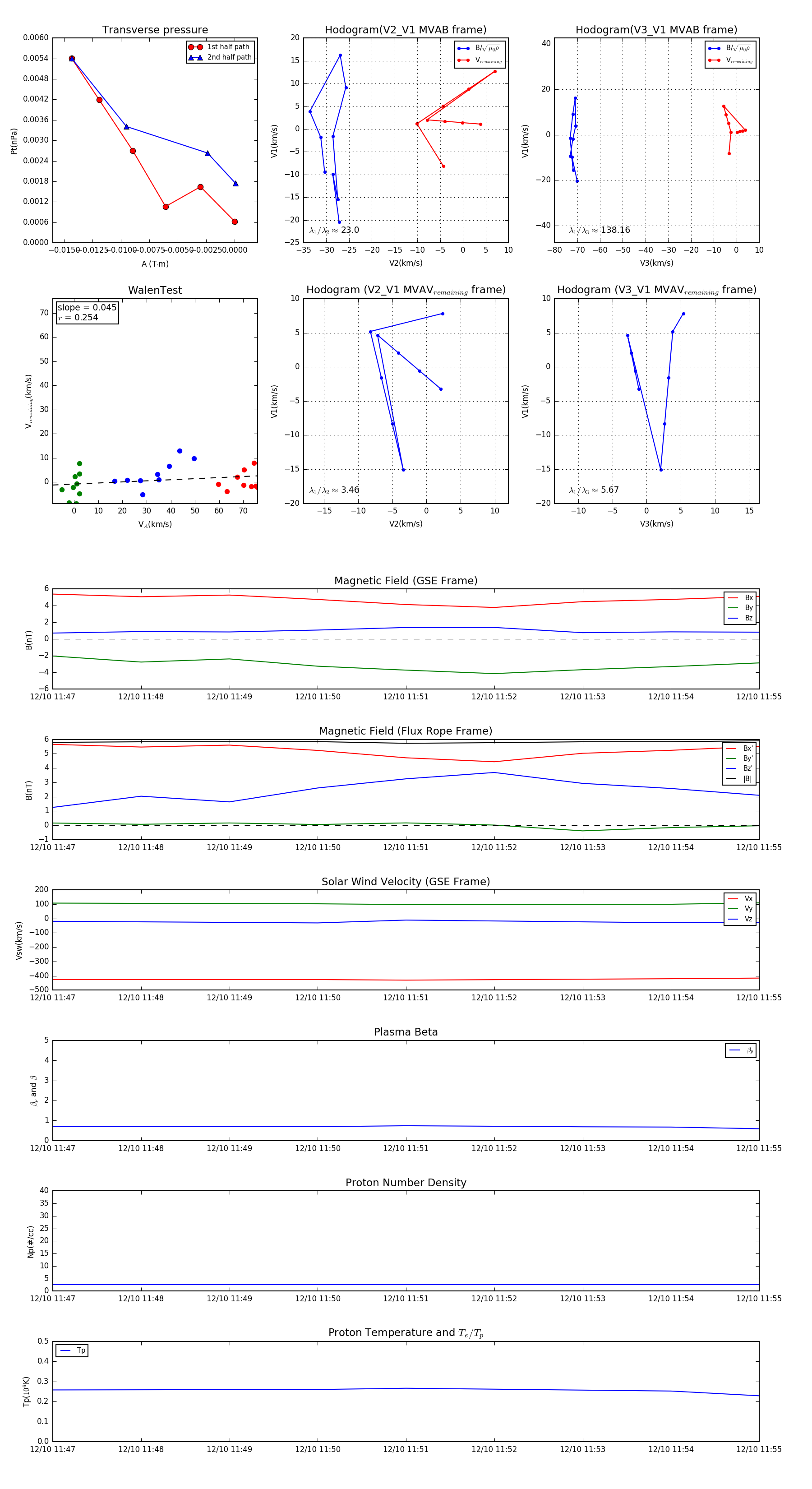The width and height of the screenshot is (812, 1489).
Task: Click the "V_remaining(km/s)" y-axis label of WalenTest
Action: pyautogui.click(x=28, y=401)
